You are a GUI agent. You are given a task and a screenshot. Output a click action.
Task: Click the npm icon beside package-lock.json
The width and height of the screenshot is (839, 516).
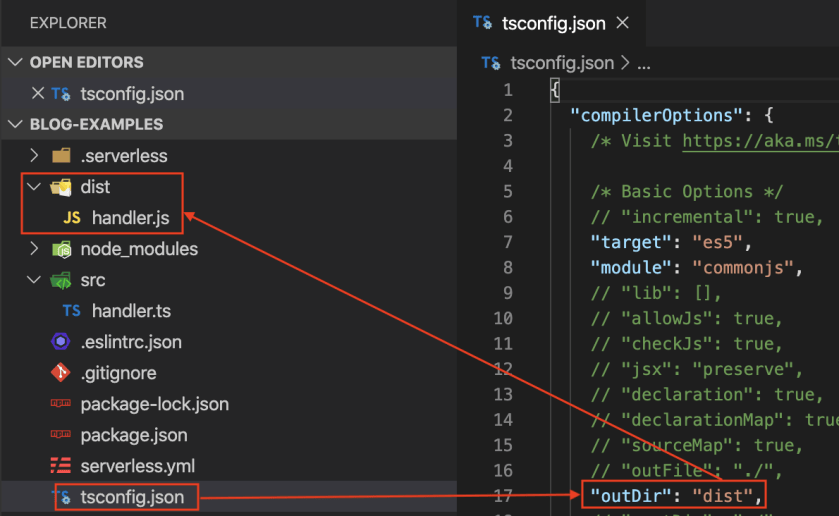[60, 403]
